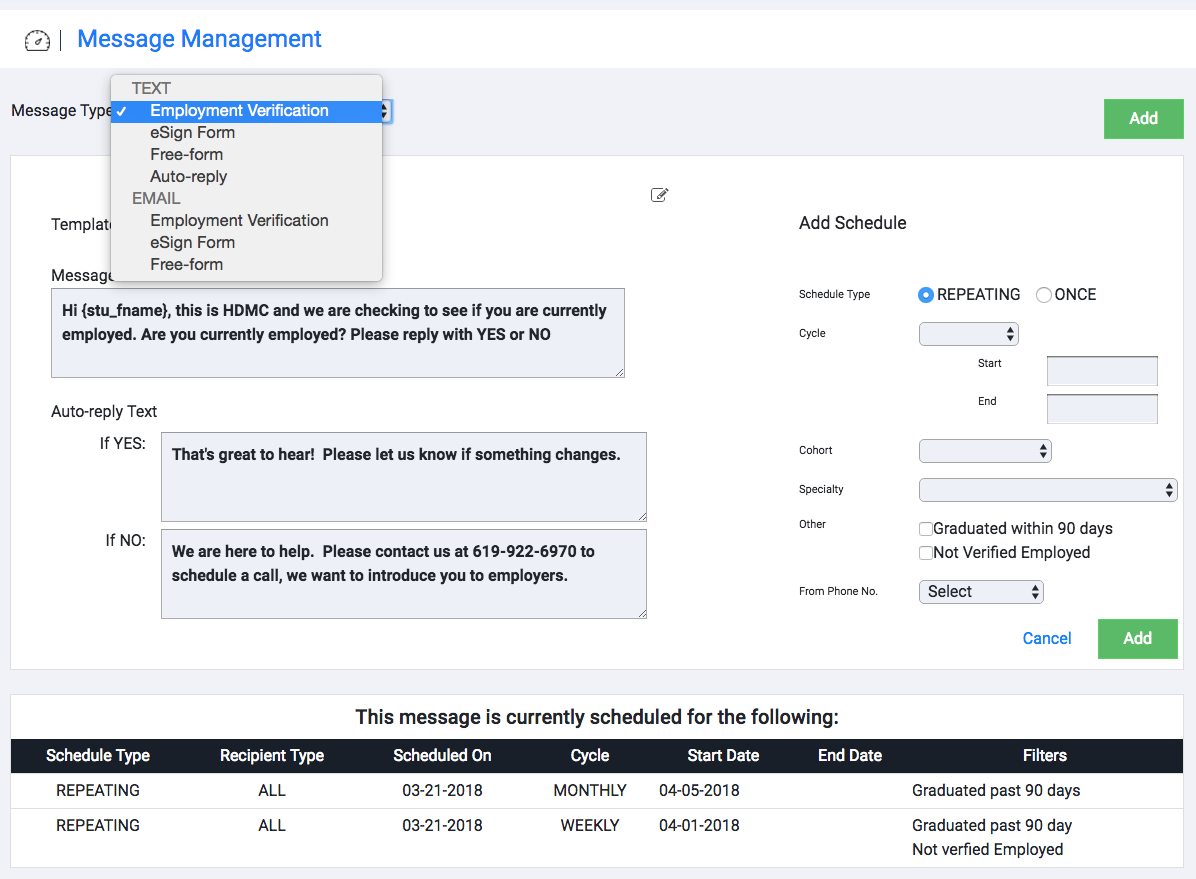Viewport: 1196px width, 879px height.
Task: Click the Scheduled On column header
Action: click(442, 755)
